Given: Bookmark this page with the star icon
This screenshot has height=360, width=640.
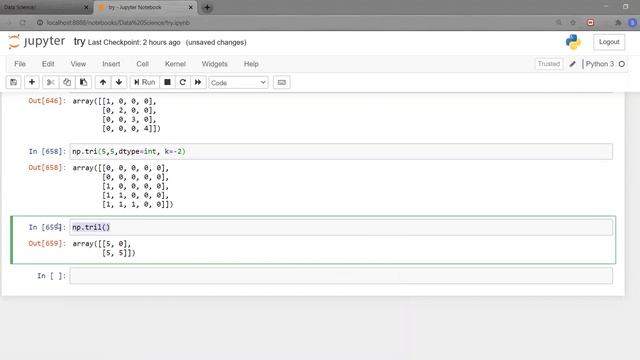Looking at the screenshot, I should [573, 22].
